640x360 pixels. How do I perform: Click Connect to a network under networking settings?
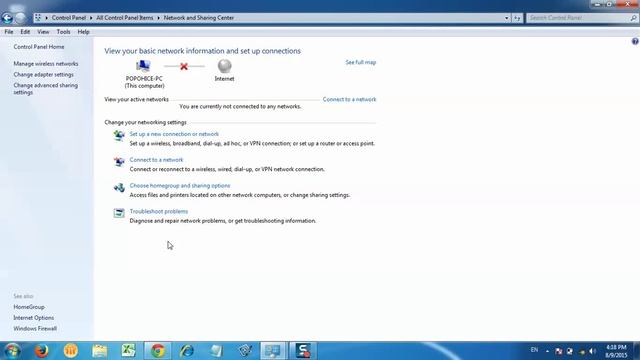[x=156, y=160]
